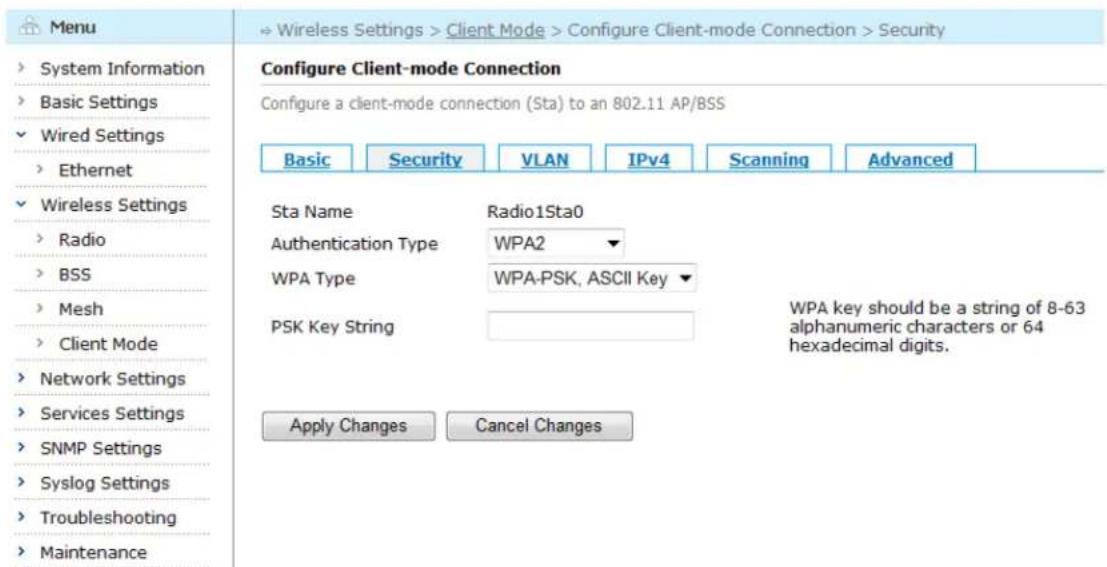Follow Client Mode breadcrumb link
This screenshot has height=567, width=1107.
(496, 30)
